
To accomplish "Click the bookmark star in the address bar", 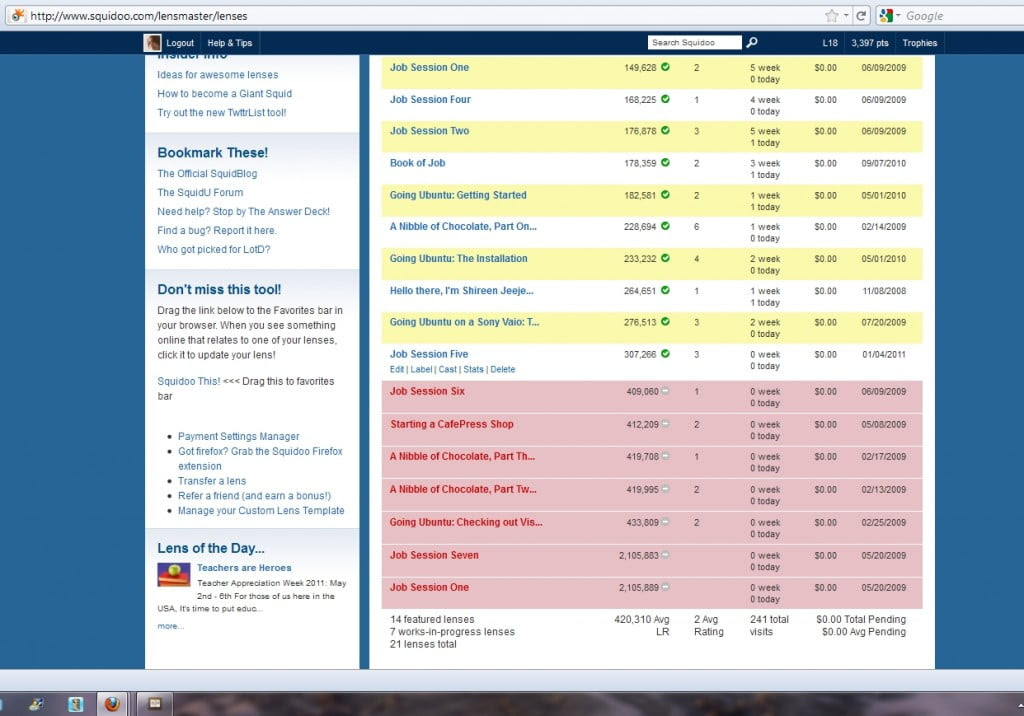I will (831, 16).
